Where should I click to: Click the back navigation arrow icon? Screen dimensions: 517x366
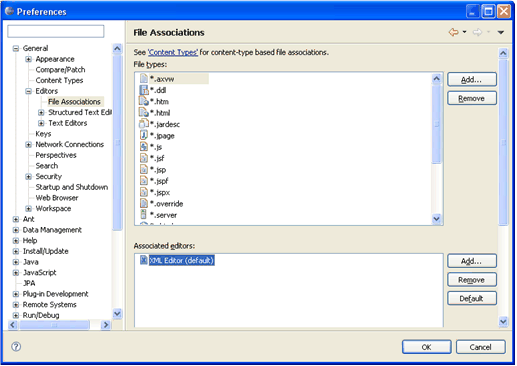(454, 32)
